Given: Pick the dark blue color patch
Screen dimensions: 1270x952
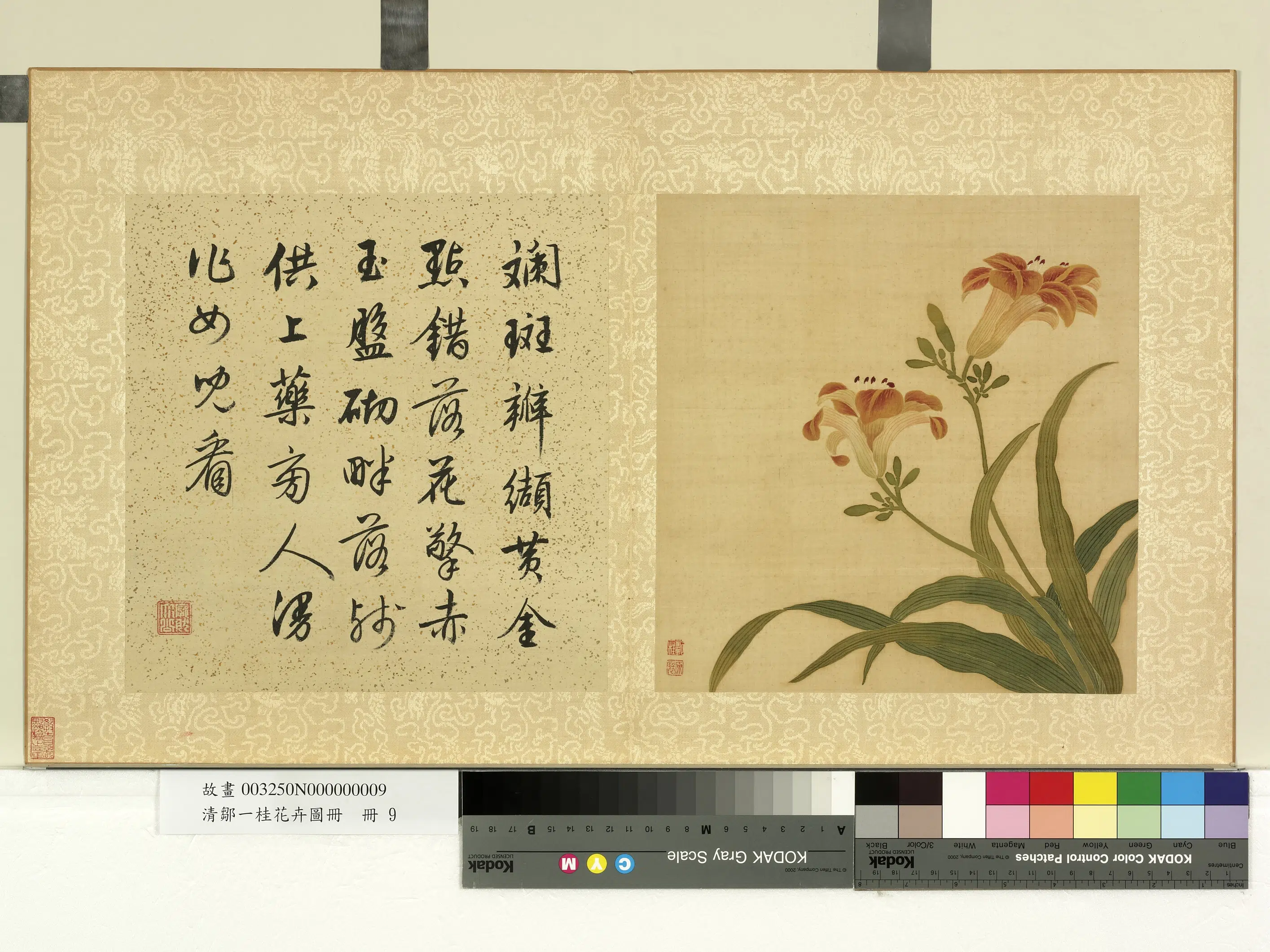Looking at the screenshot, I should (1226, 788).
